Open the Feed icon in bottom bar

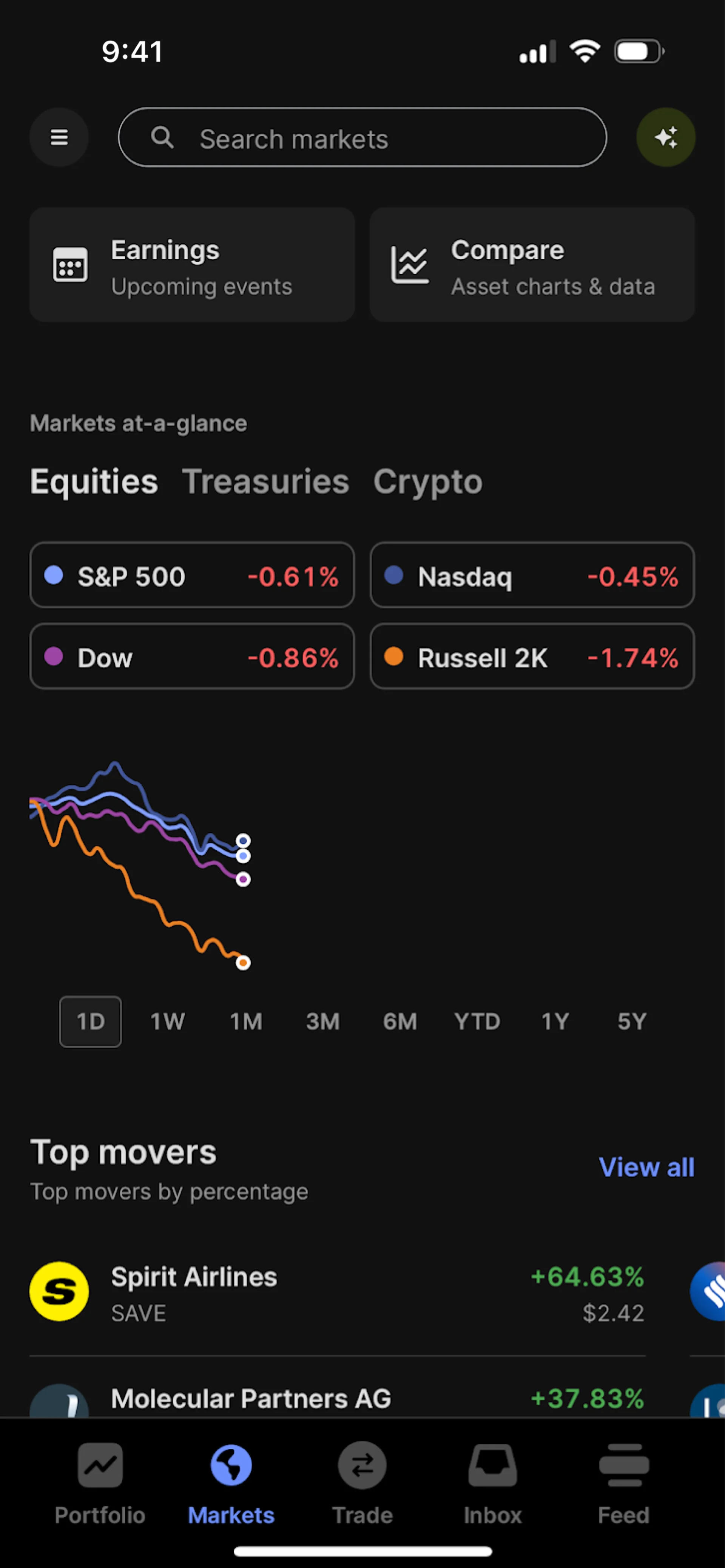623,1466
